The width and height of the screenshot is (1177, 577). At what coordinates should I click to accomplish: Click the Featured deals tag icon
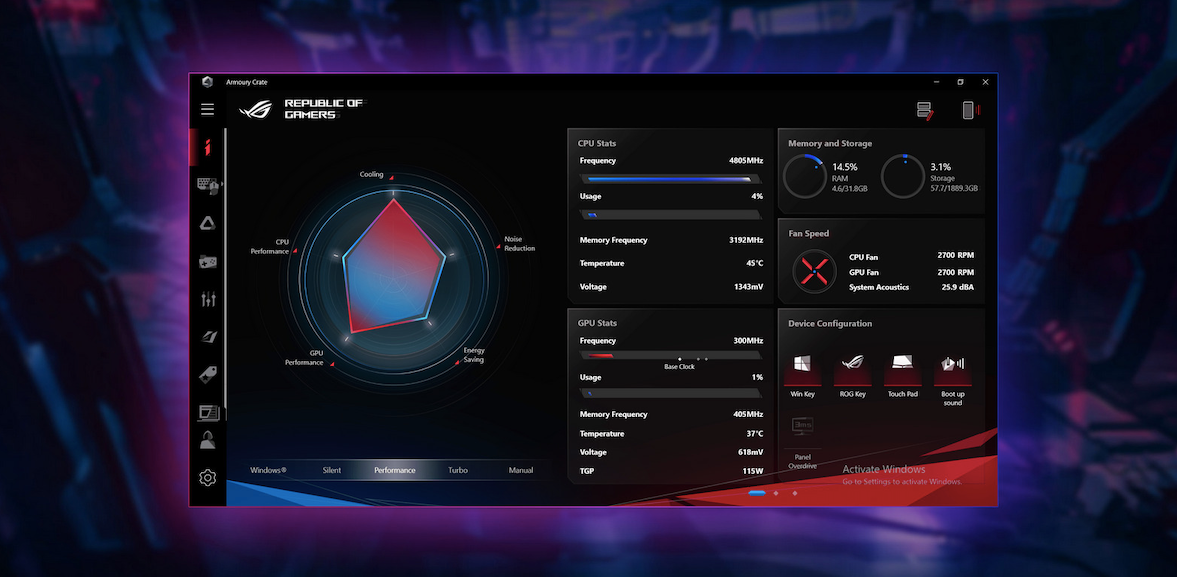[x=207, y=374]
